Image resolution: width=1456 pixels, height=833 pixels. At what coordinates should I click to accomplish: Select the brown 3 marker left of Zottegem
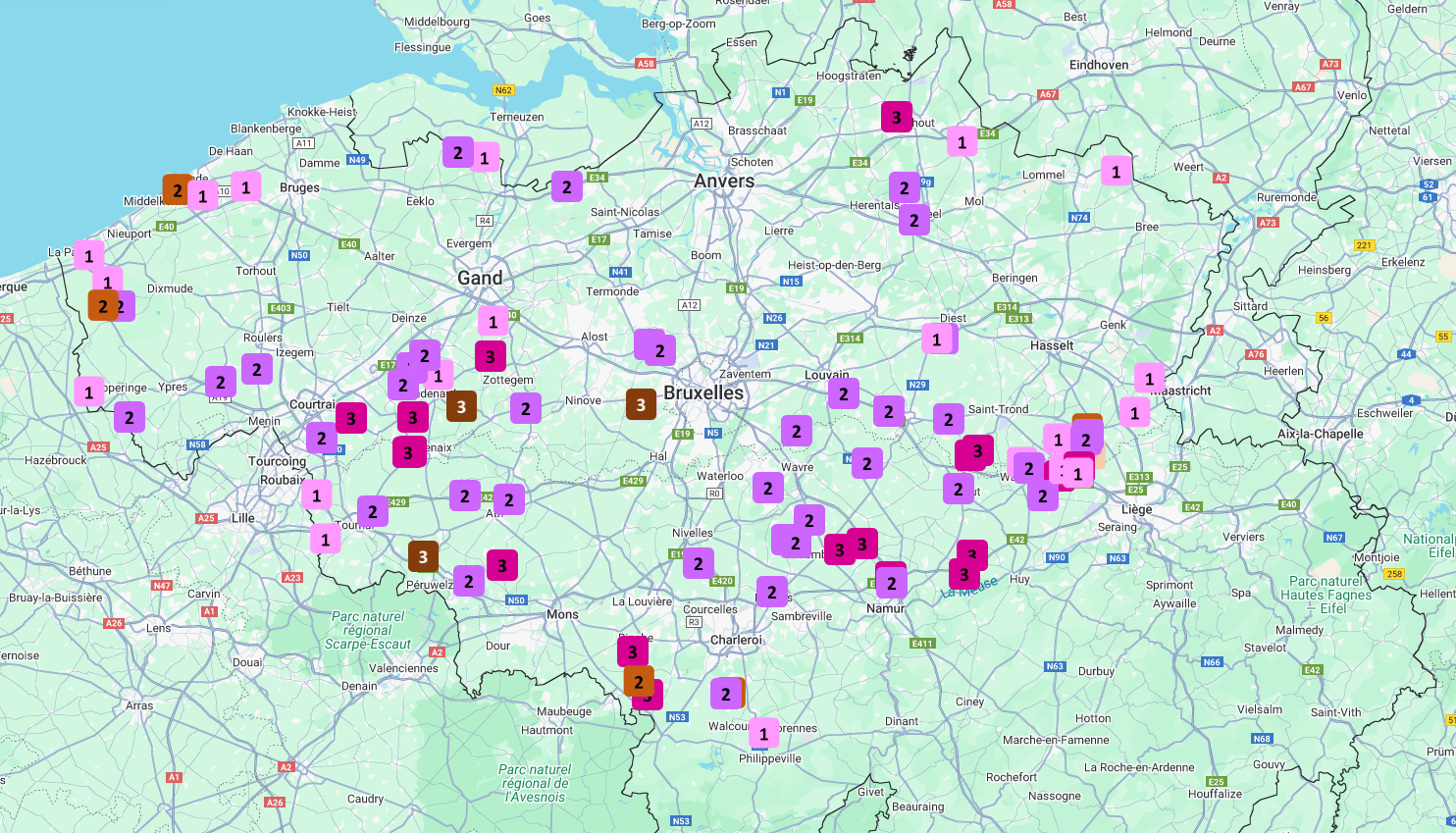(461, 406)
